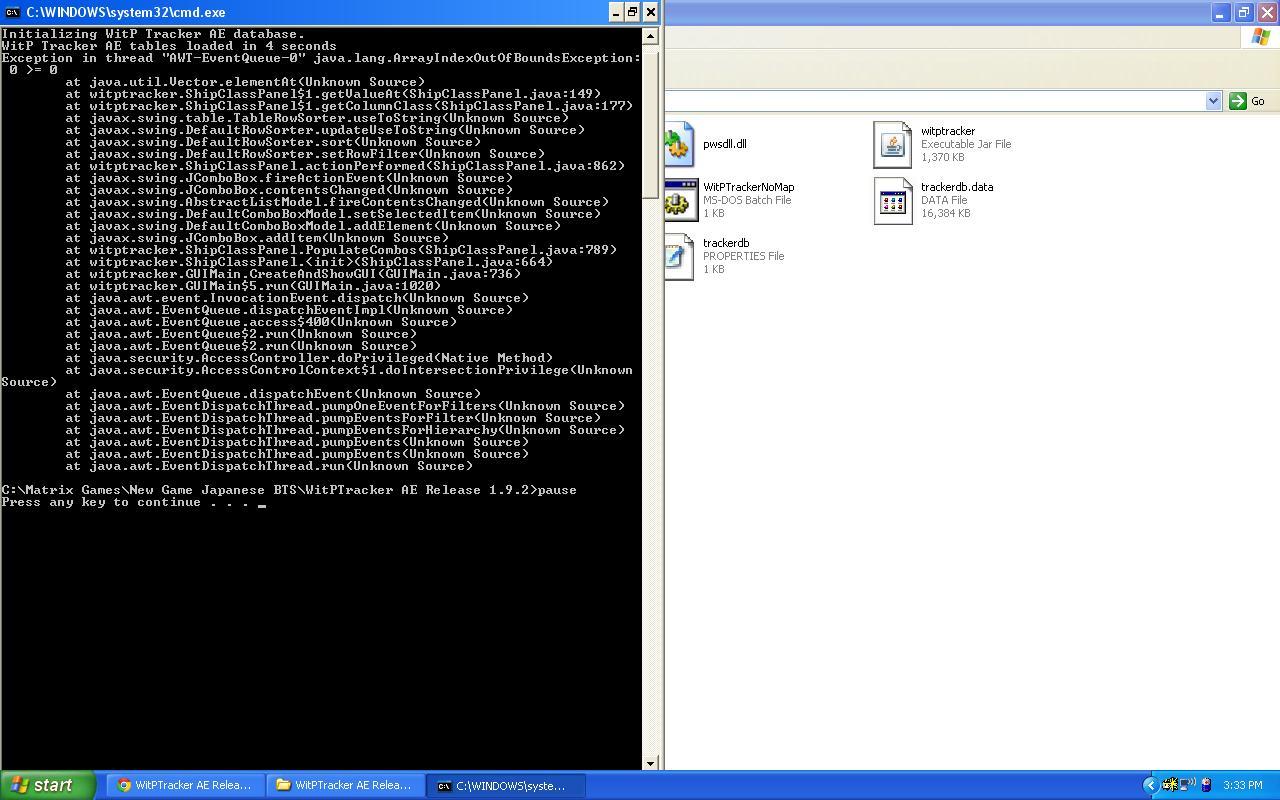Select the trackerdb.data DATA file icon
1280x800 pixels.
click(893, 201)
